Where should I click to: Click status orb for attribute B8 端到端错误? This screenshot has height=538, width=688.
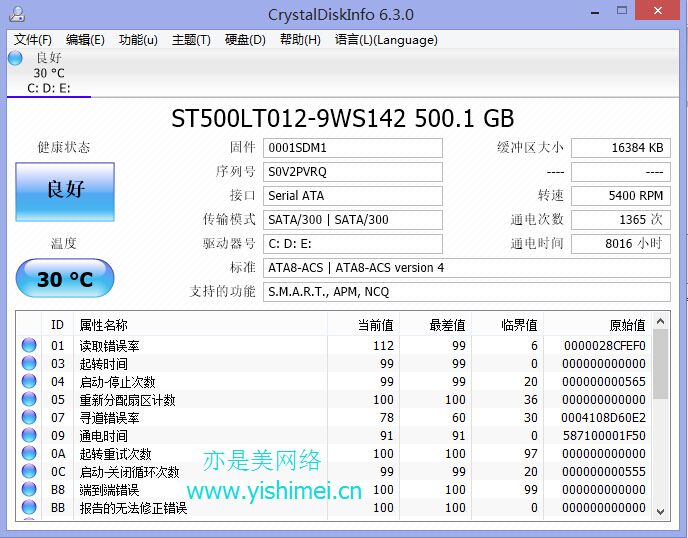pyautogui.click(x=28, y=490)
